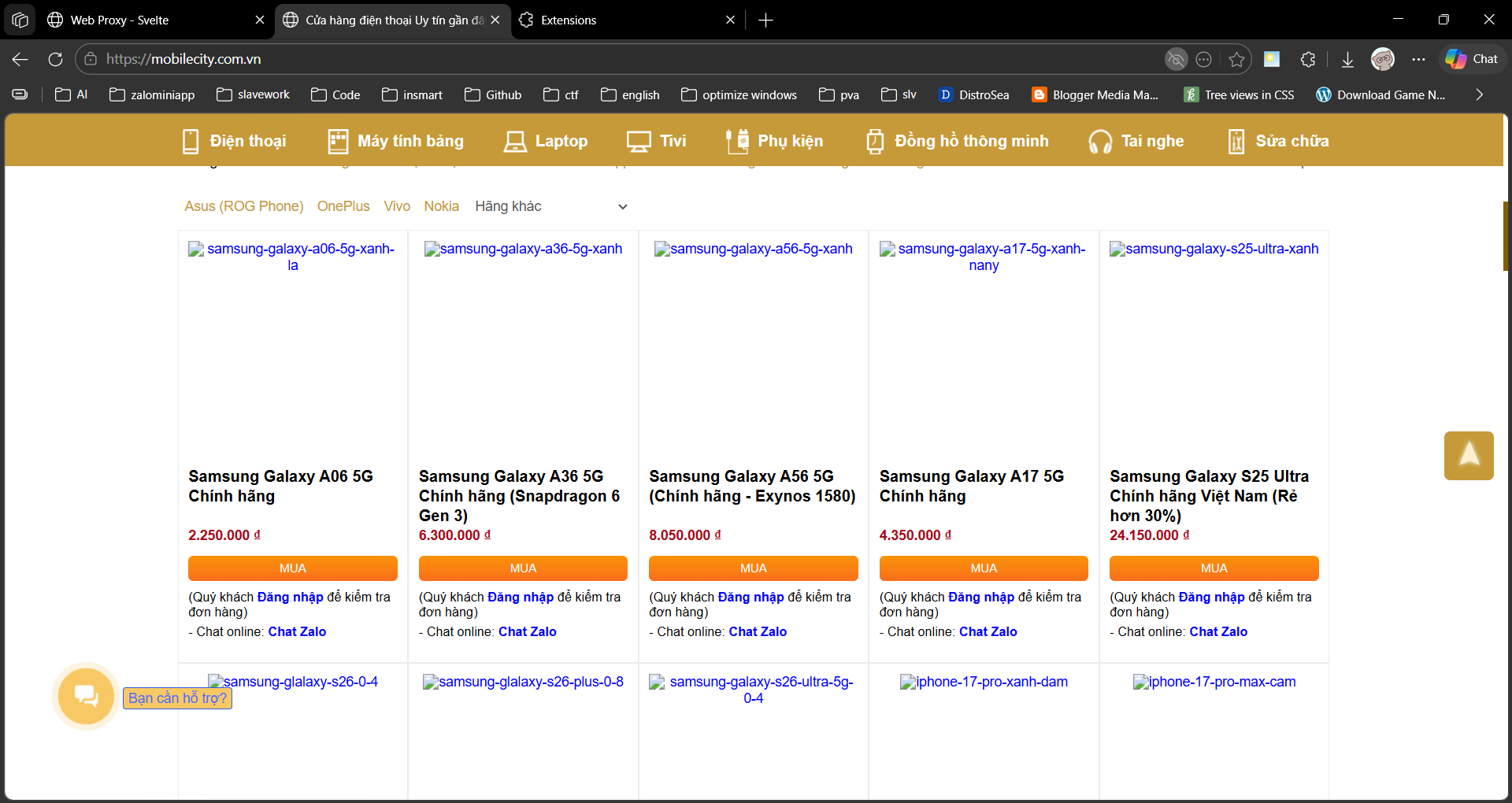The width and height of the screenshot is (1512, 803).
Task: Open the Copilot Chat button
Action: coord(1472,59)
